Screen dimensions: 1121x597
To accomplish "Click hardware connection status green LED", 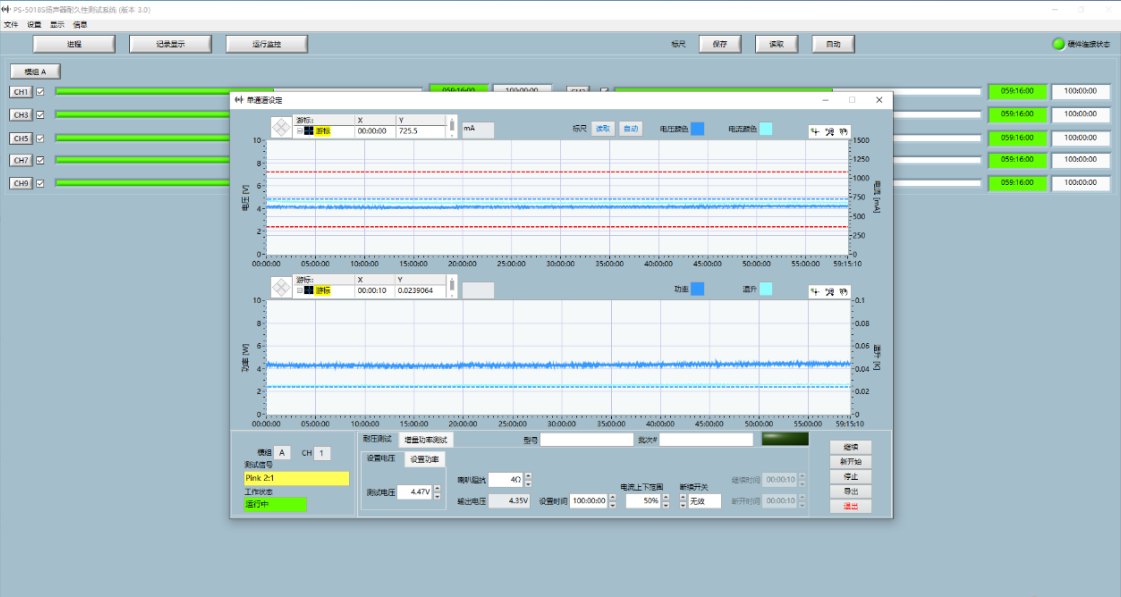I will point(1059,44).
